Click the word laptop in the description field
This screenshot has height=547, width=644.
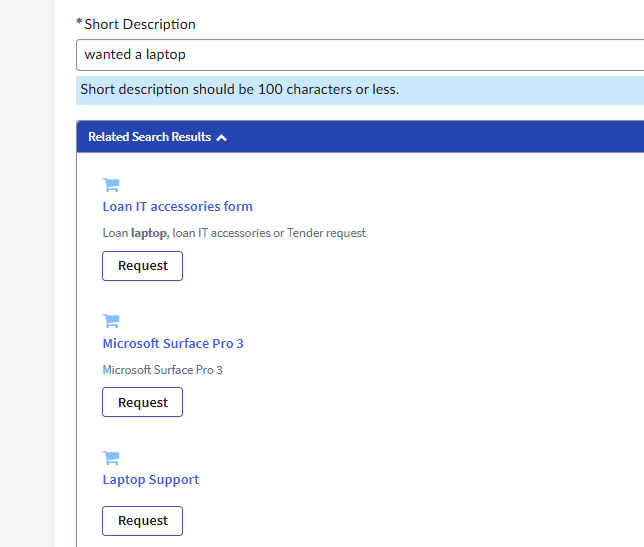coord(166,55)
